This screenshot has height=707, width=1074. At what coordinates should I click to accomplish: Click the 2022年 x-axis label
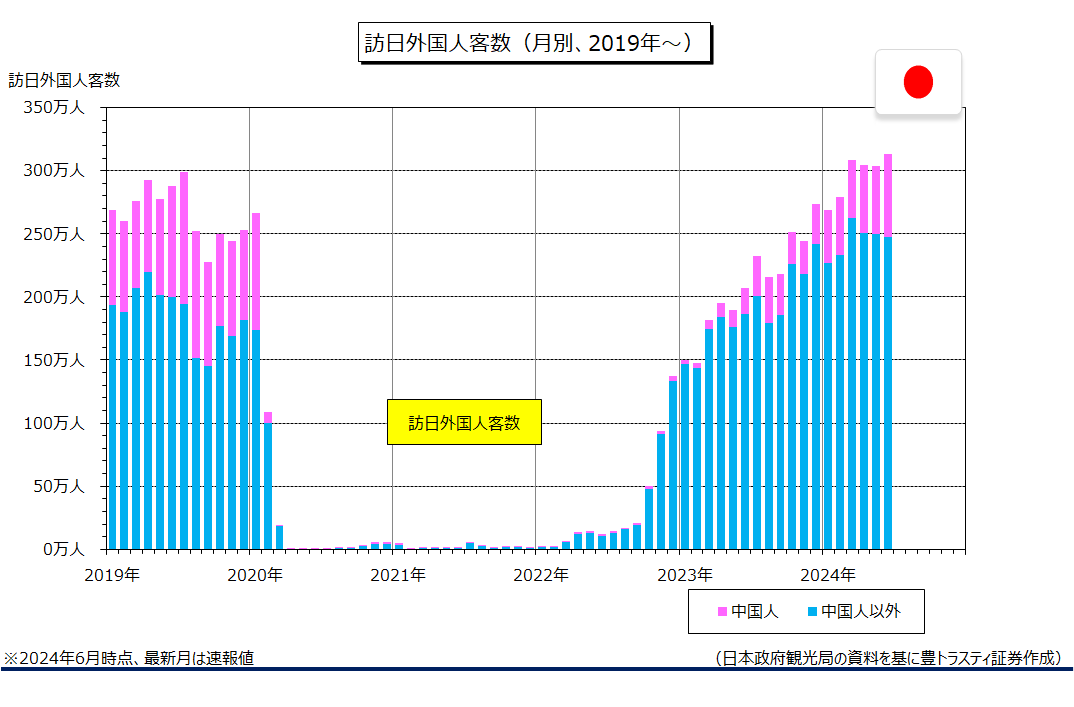click(541, 575)
